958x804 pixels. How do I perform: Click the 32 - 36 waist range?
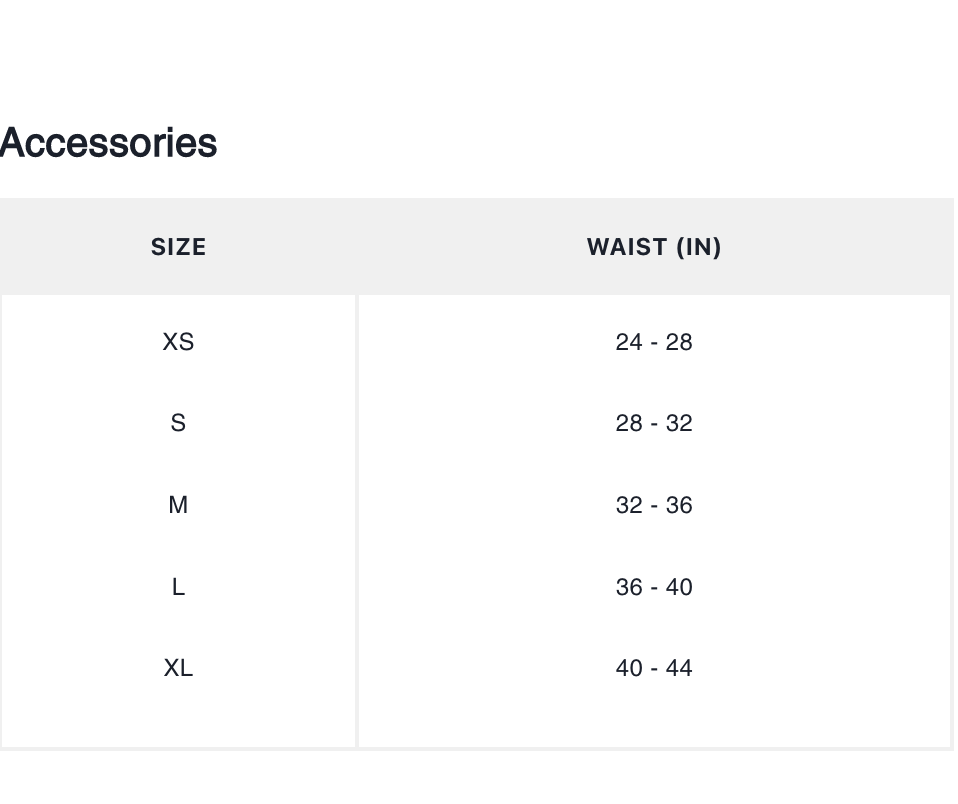(654, 505)
